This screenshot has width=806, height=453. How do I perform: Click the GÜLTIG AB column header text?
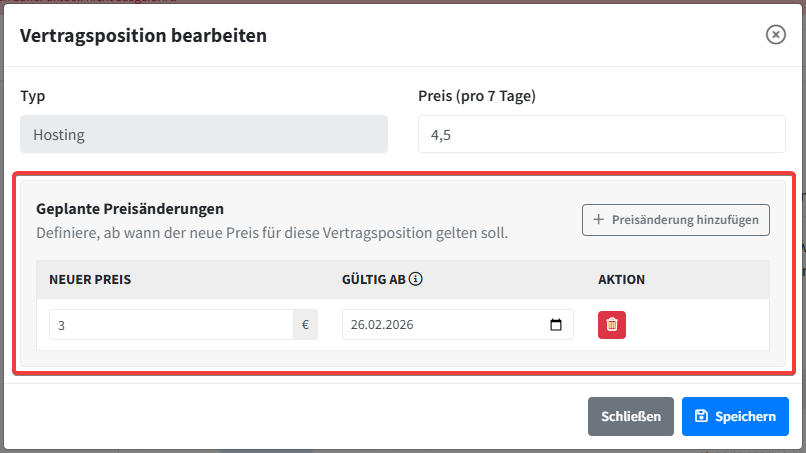tap(374, 279)
